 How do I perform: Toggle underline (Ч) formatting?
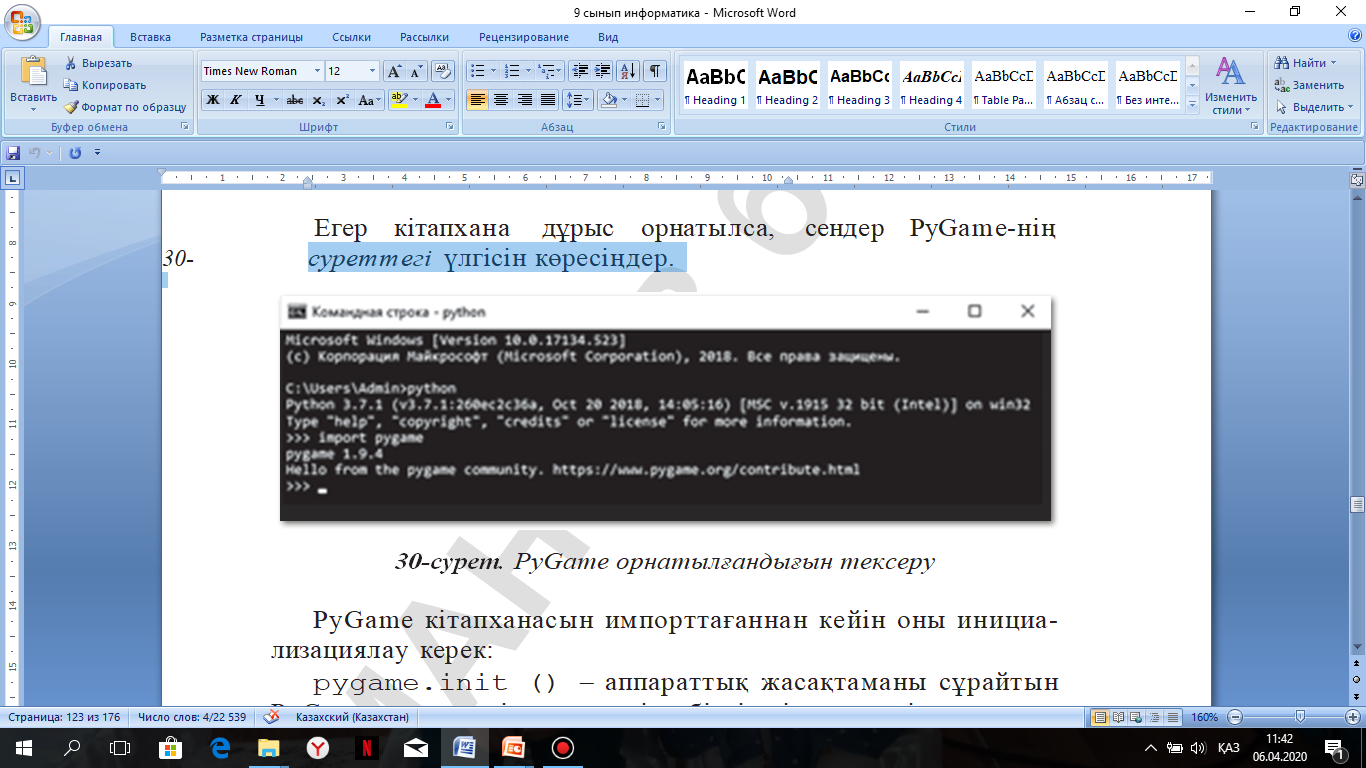(259, 100)
